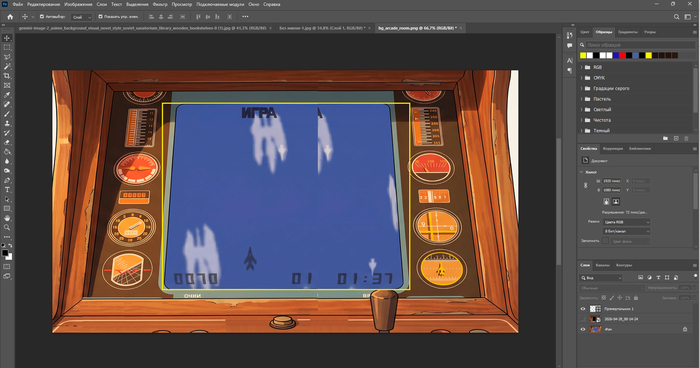Hide the Прямоугольник 1 layer
The image size is (700, 368).
pyautogui.click(x=583, y=309)
